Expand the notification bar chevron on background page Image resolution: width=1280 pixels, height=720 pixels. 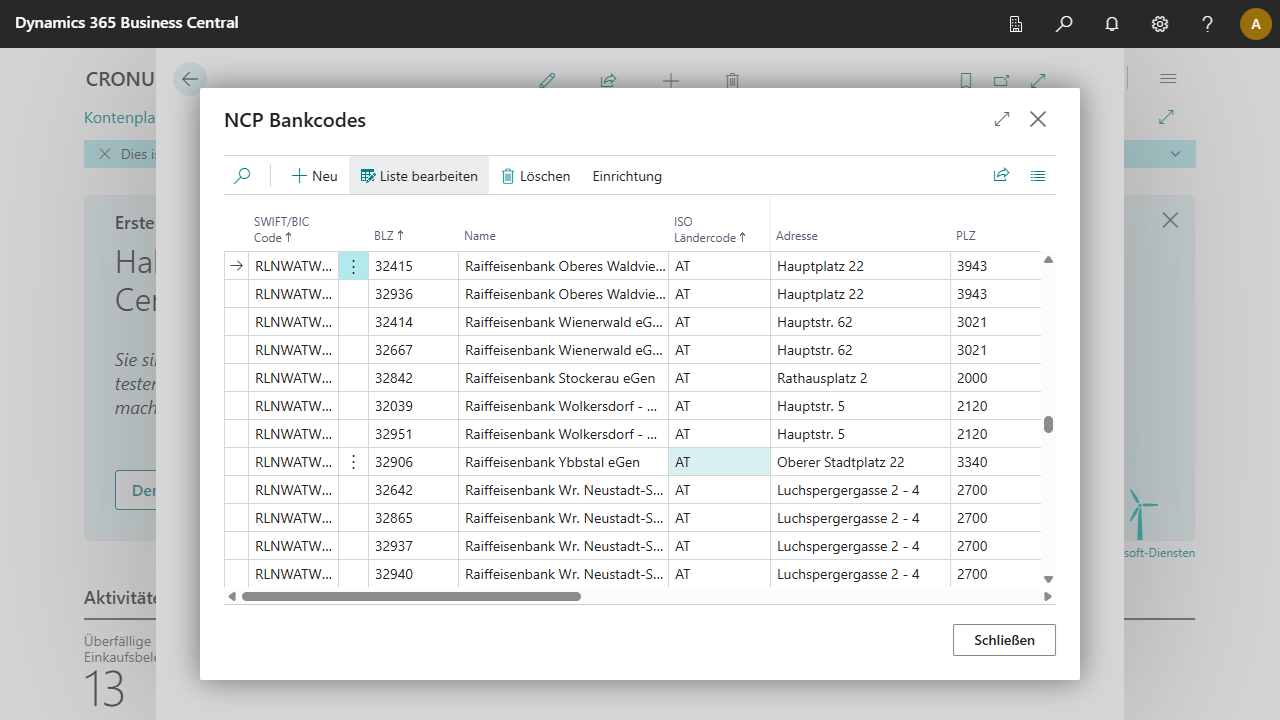(1176, 154)
